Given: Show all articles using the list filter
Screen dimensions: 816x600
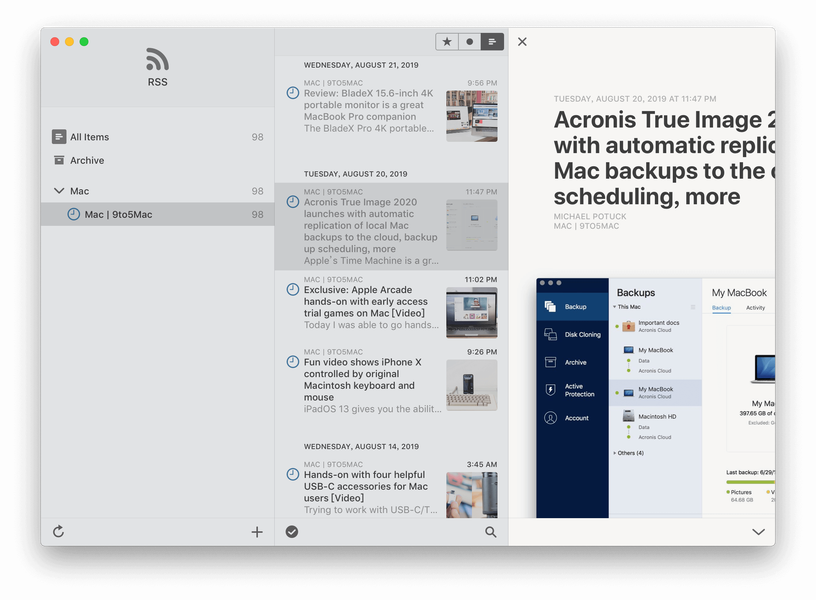Looking at the screenshot, I should [492, 42].
